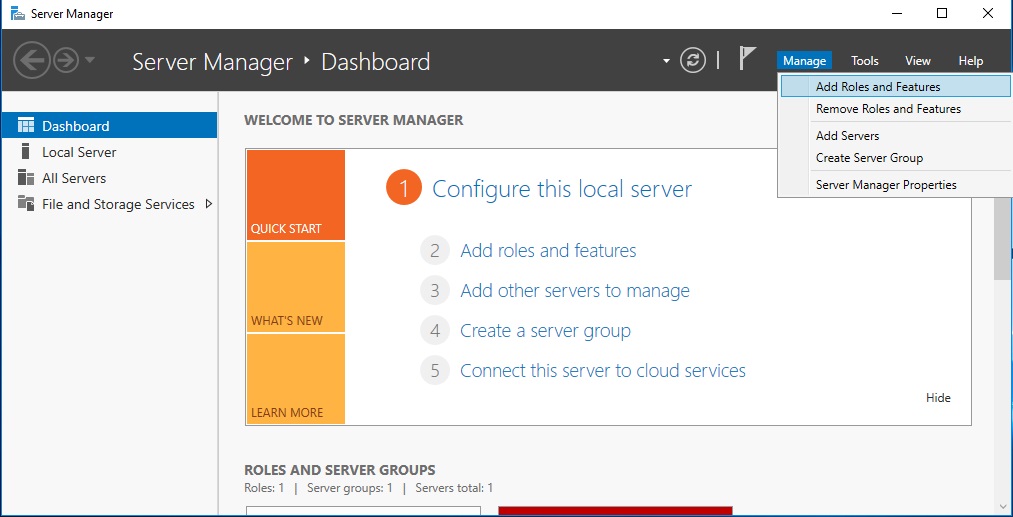The image size is (1013, 517).
Task: Click the All Servers icon in sidebar
Action: [26, 177]
